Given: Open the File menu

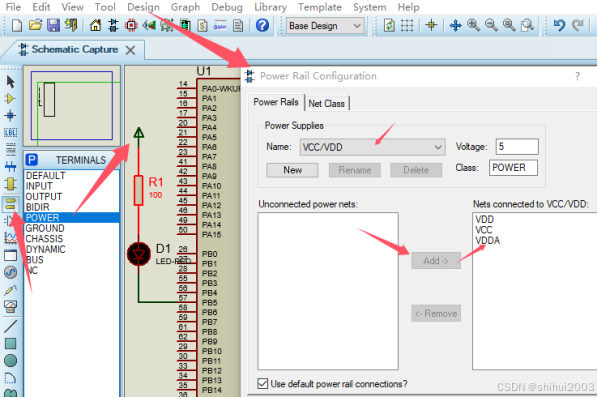Looking at the screenshot, I should (x=13, y=7).
